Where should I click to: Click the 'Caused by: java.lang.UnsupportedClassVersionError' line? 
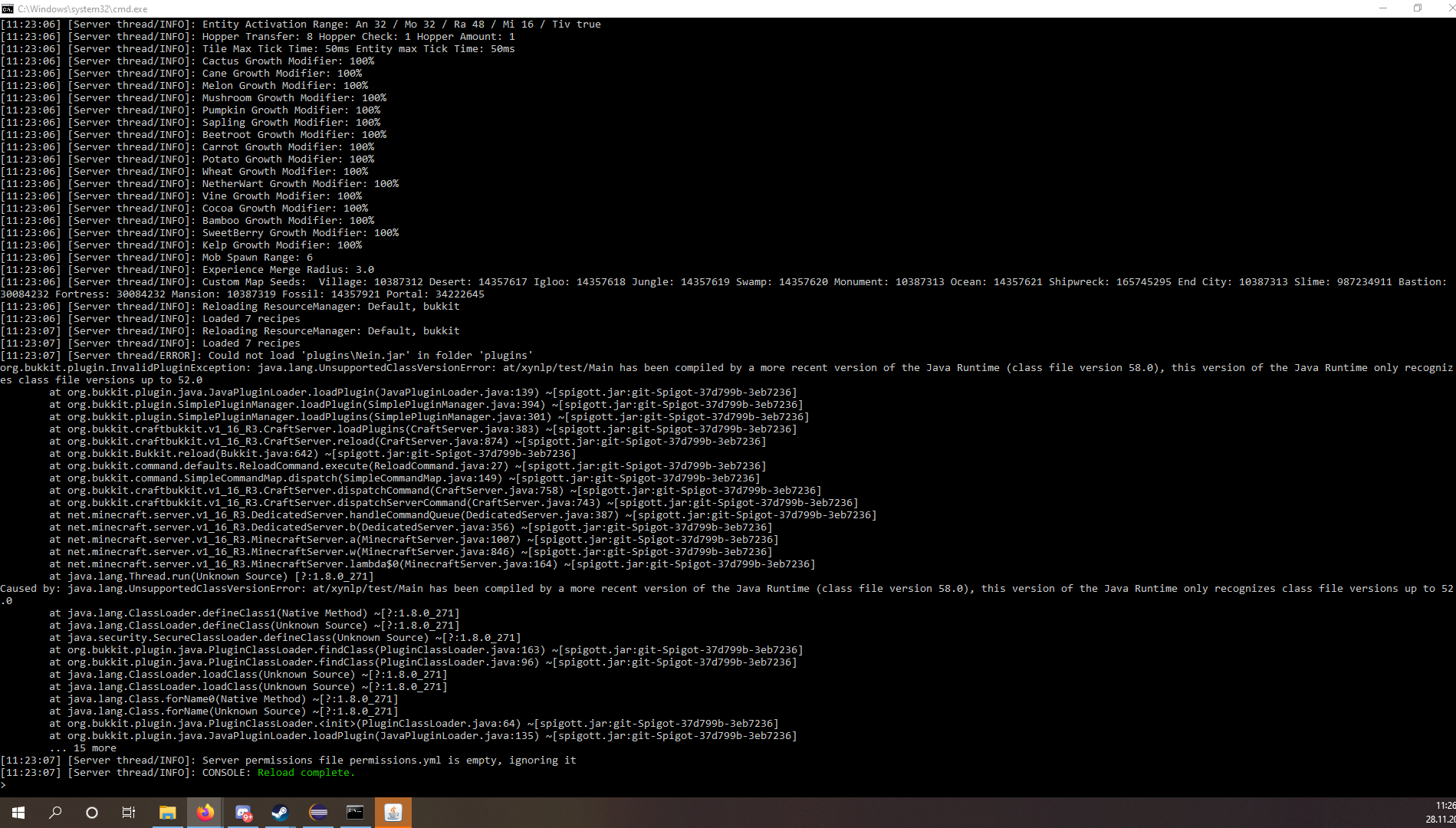coord(727,595)
